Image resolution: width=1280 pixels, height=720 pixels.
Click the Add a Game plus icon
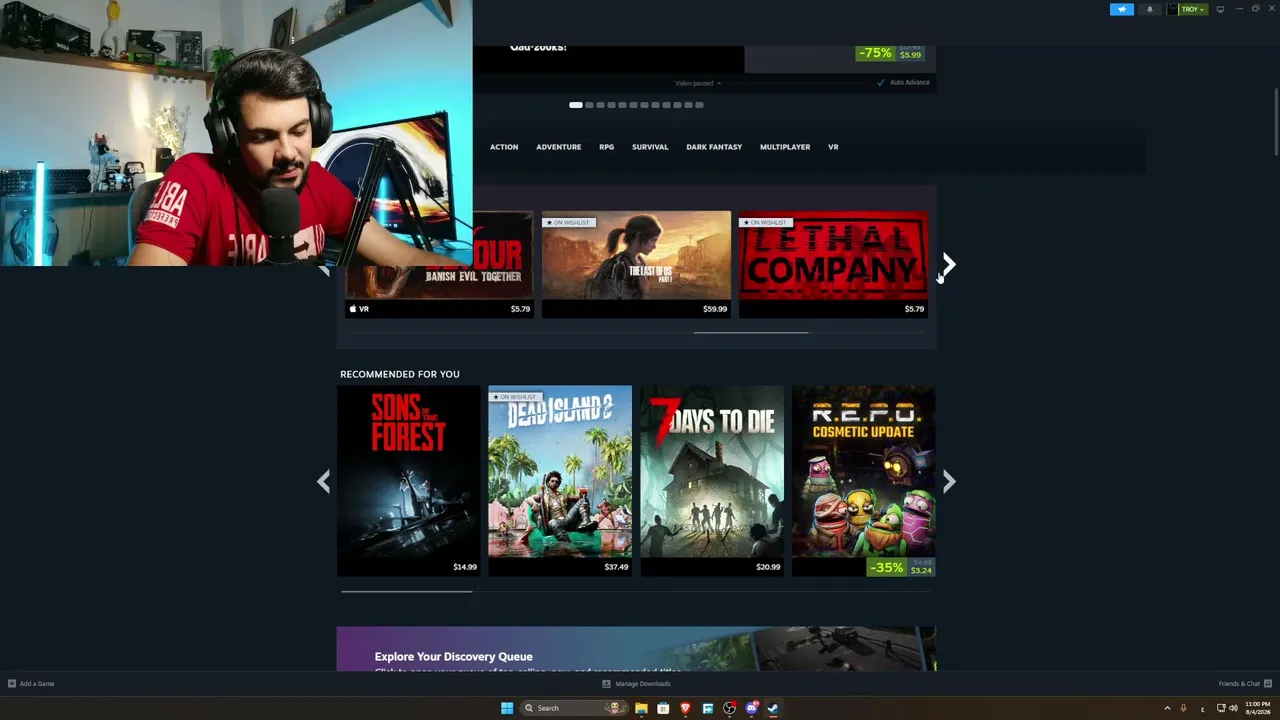(12, 684)
